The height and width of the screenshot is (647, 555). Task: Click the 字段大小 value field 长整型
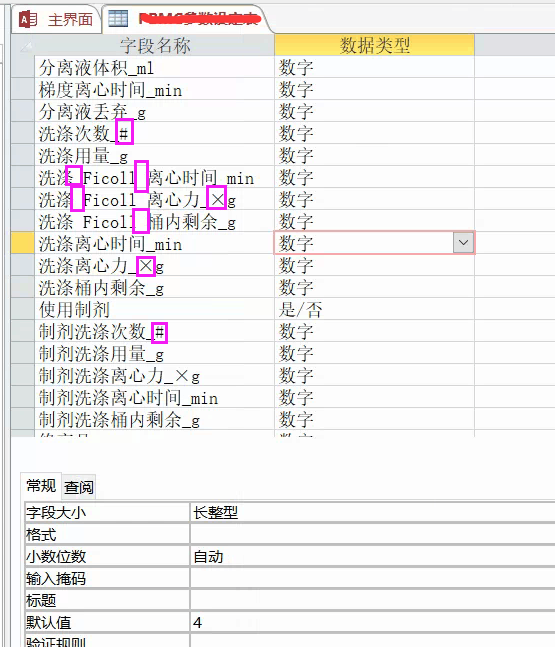[373, 512]
